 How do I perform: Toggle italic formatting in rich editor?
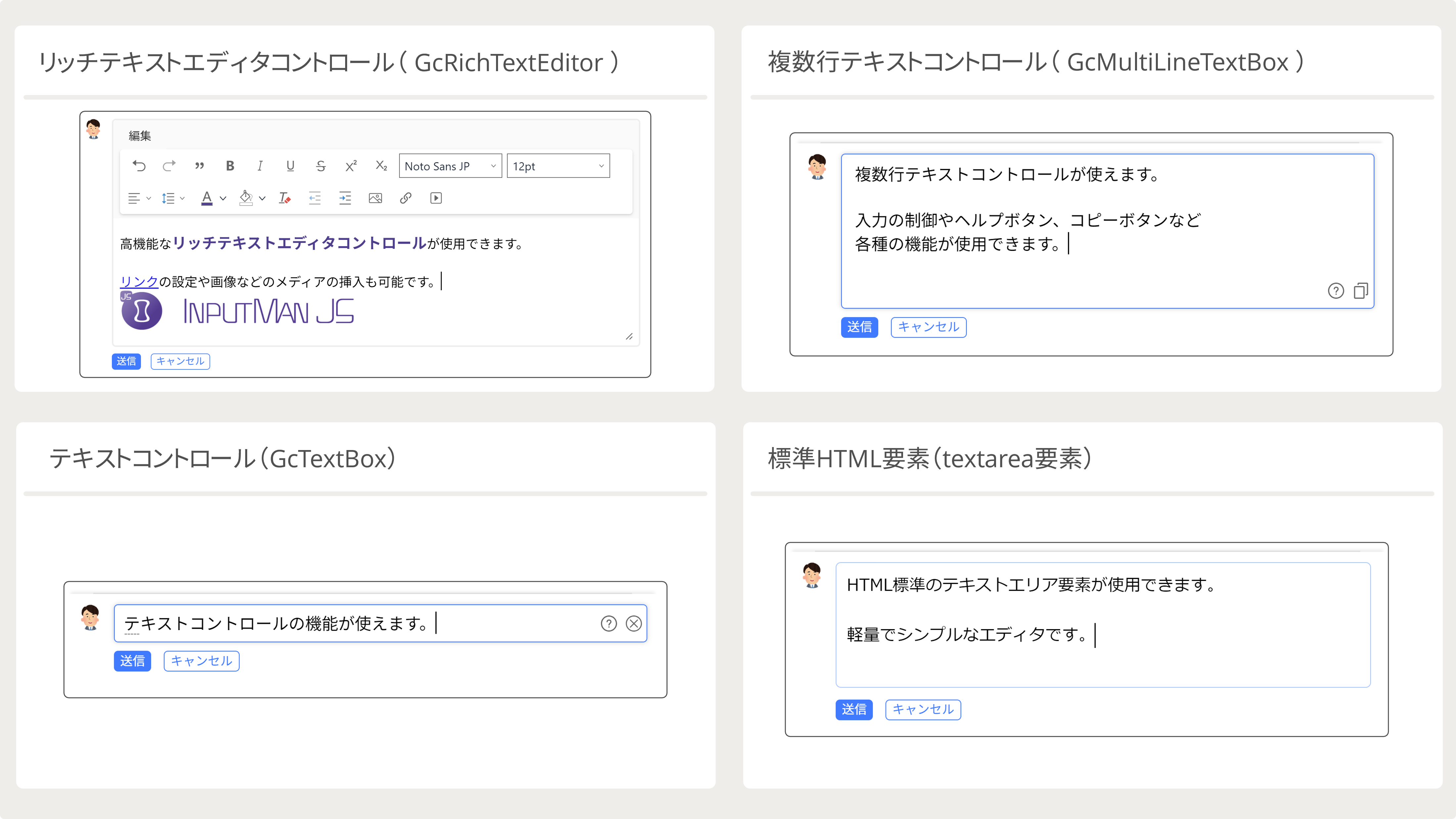click(x=260, y=165)
